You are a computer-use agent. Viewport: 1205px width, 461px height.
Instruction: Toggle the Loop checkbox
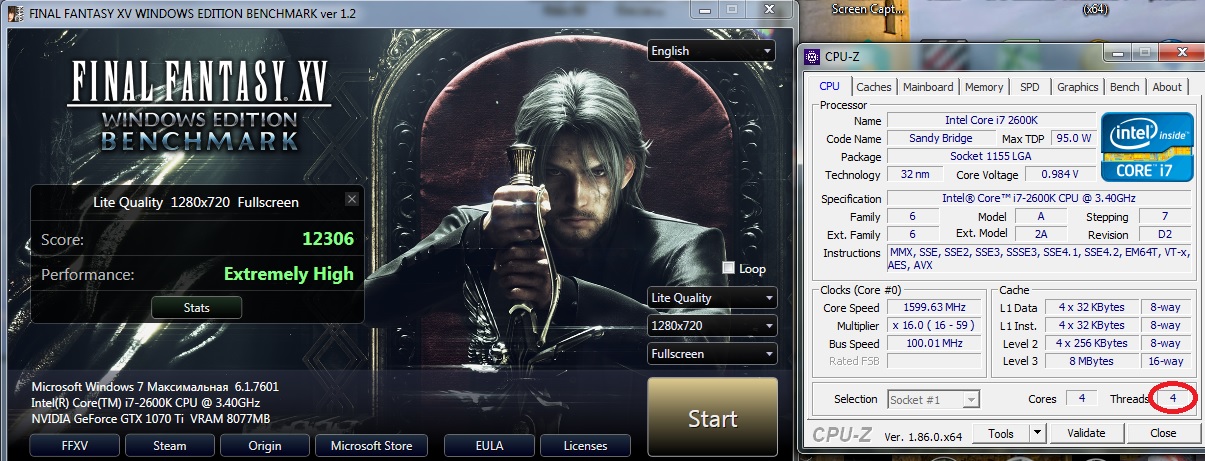728,268
